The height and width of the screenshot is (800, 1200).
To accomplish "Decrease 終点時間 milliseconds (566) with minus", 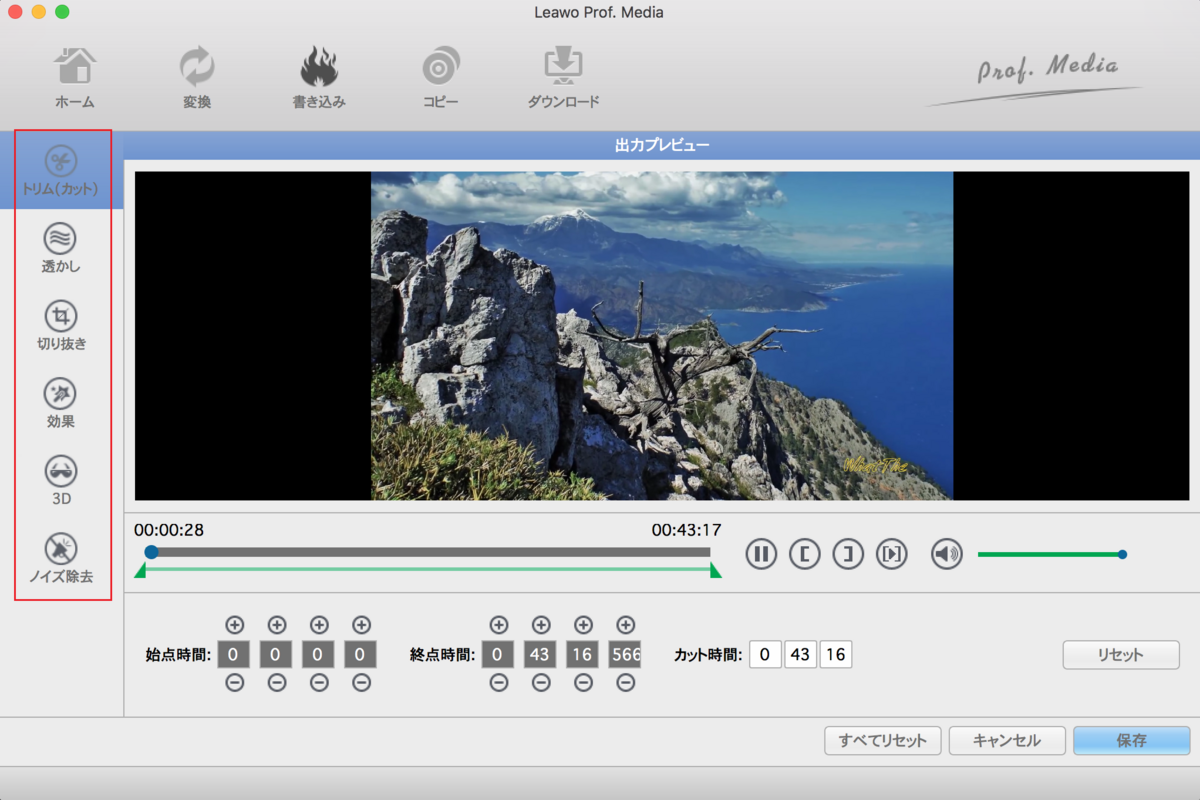I will pos(625,683).
